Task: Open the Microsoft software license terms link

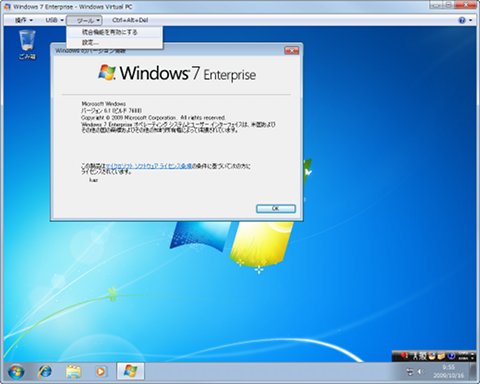Action: click(x=149, y=166)
